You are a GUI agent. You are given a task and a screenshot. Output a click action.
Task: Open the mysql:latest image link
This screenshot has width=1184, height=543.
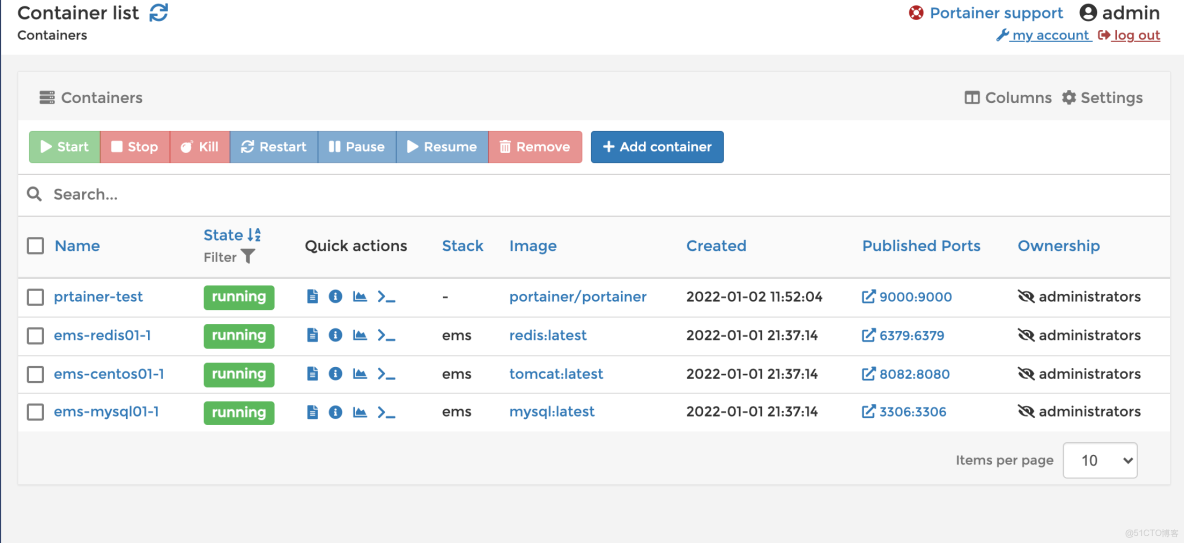pyautogui.click(x=552, y=412)
